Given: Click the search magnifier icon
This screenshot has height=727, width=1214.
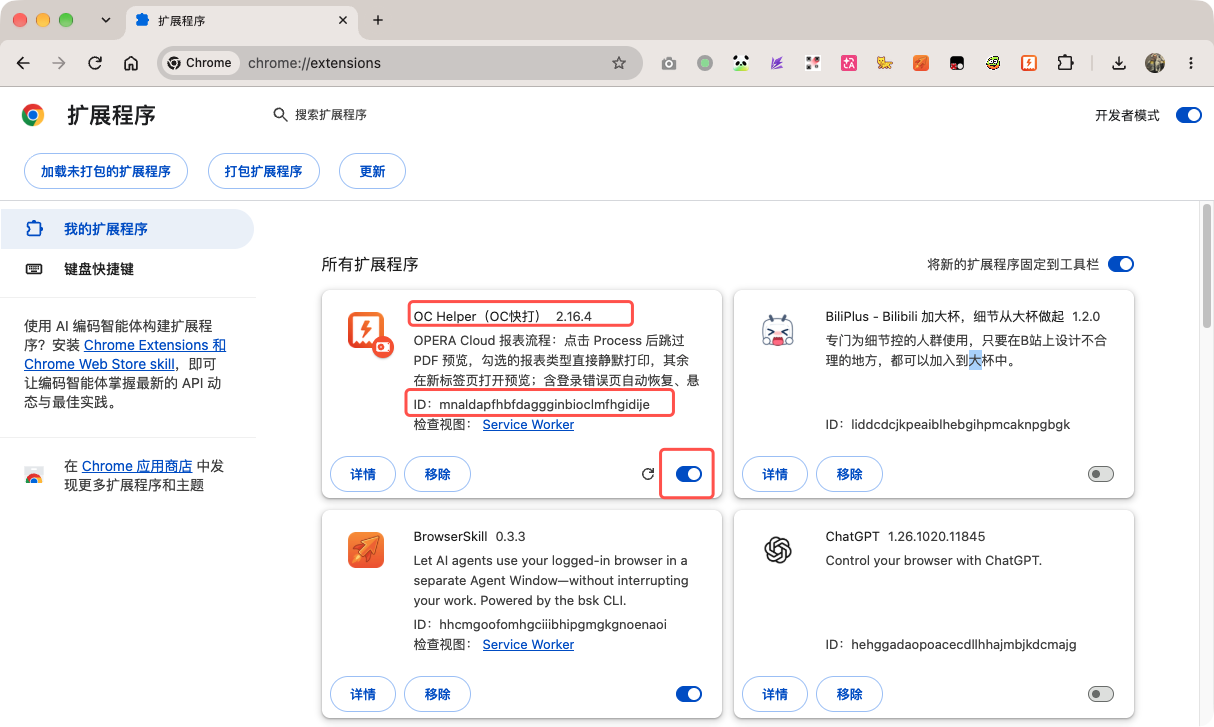Looking at the screenshot, I should click(281, 115).
